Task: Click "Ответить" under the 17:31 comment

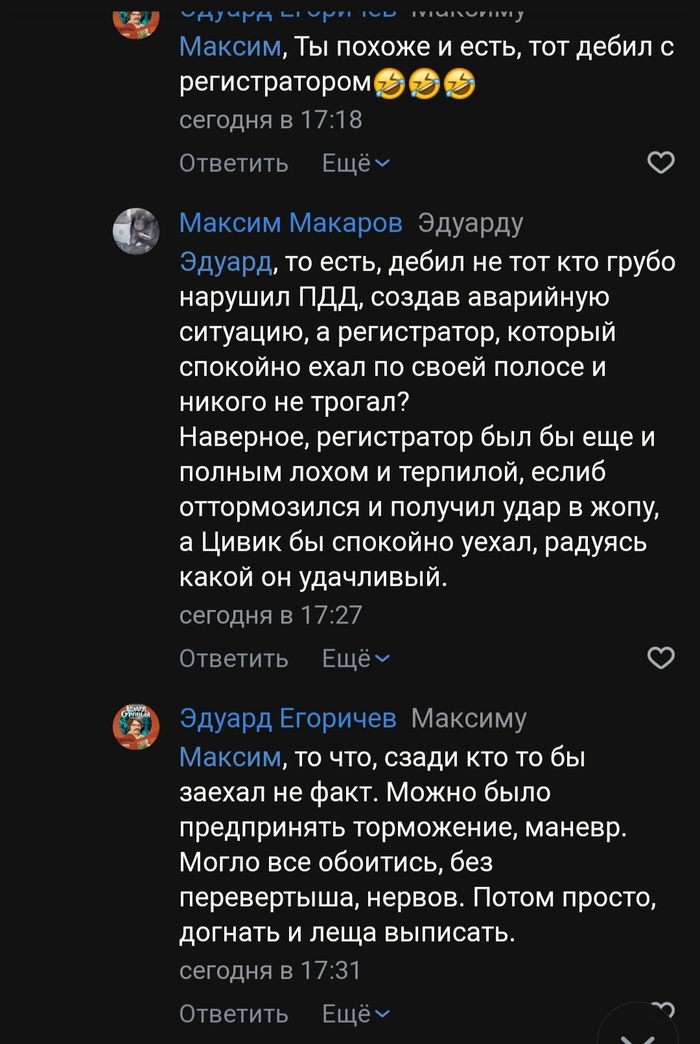Action: [234, 1014]
